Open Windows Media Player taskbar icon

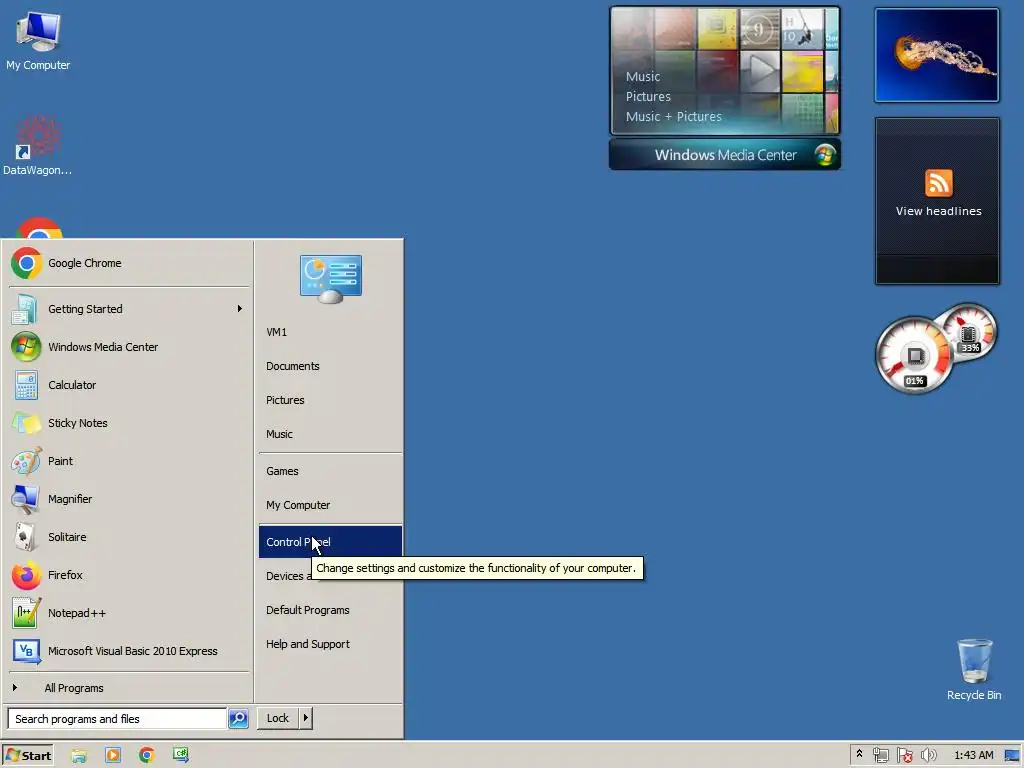pos(113,756)
